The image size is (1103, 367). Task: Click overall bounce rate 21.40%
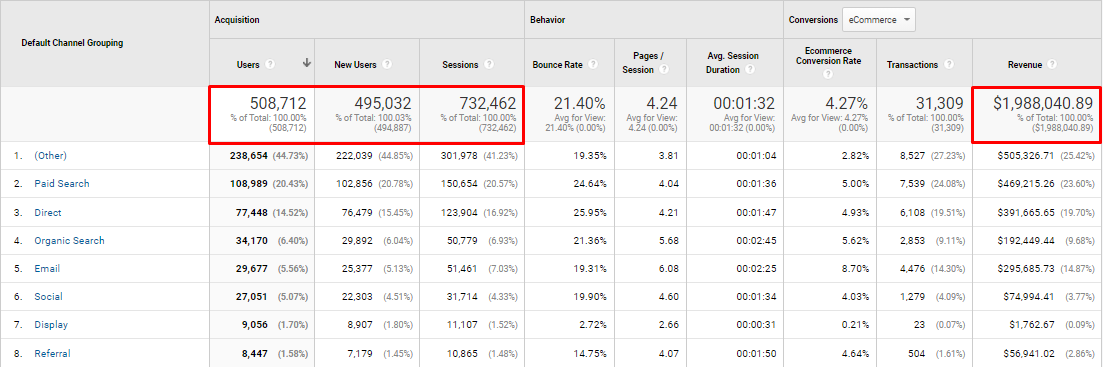[580, 104]
